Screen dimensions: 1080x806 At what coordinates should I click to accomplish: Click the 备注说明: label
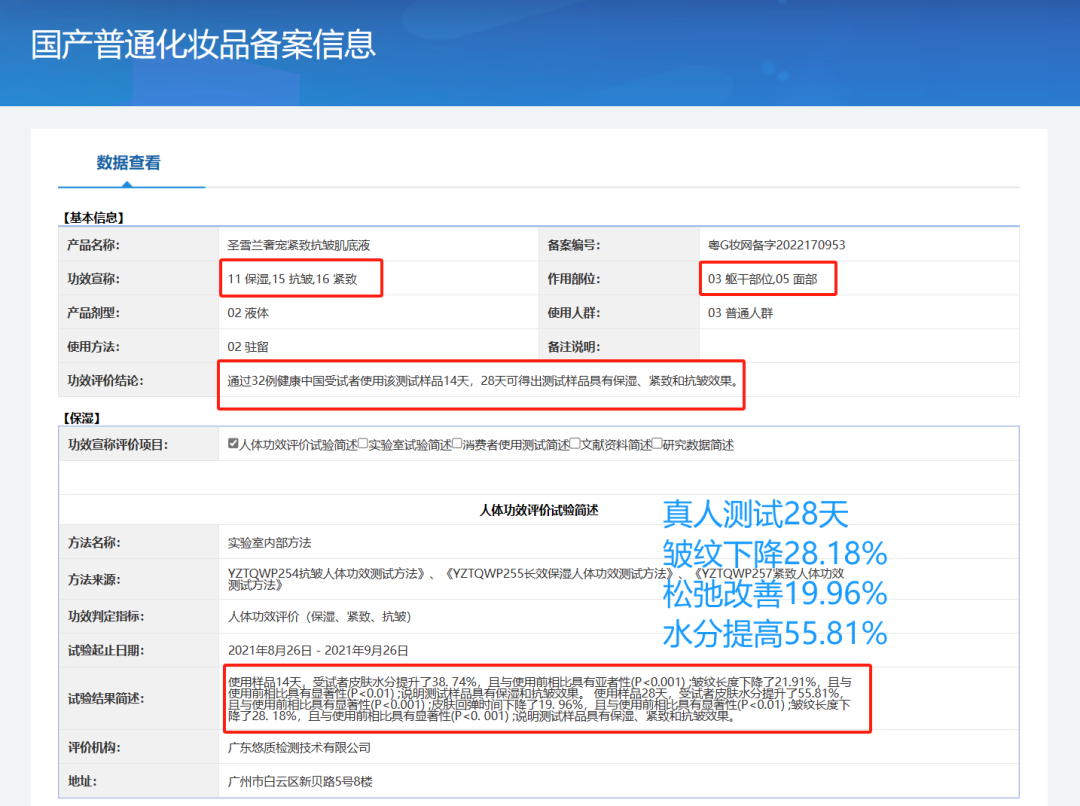[x=574, y=347]
